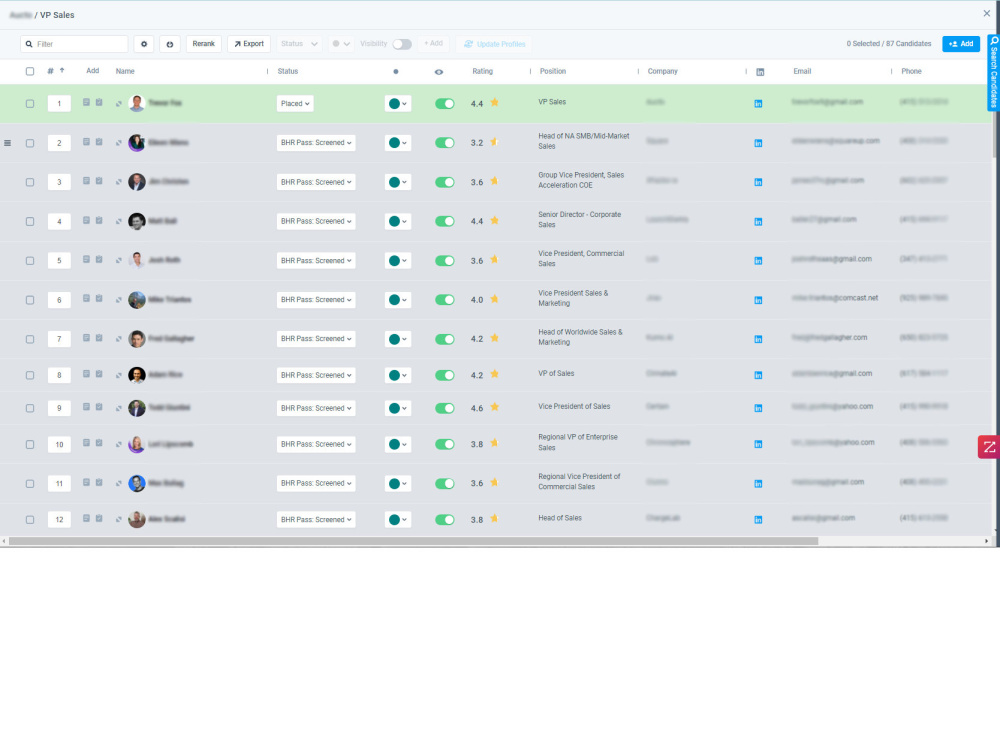Open notes icon for candidate row 6
Screen dimensions: 1000x750
86,298
